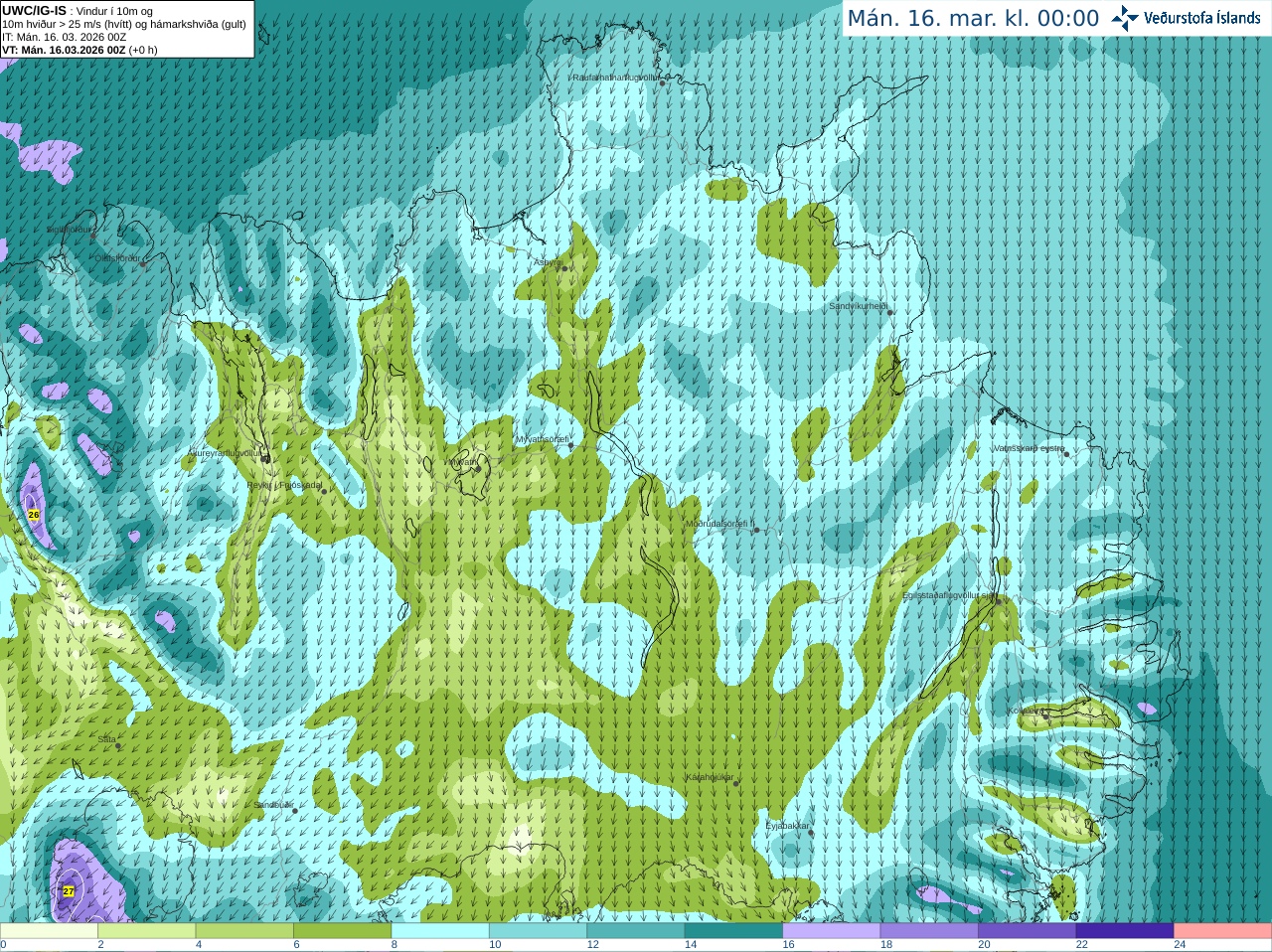Click the Mývatnsöræfi station marker
Screen dimensions: 1272x952
pos(570,445)
